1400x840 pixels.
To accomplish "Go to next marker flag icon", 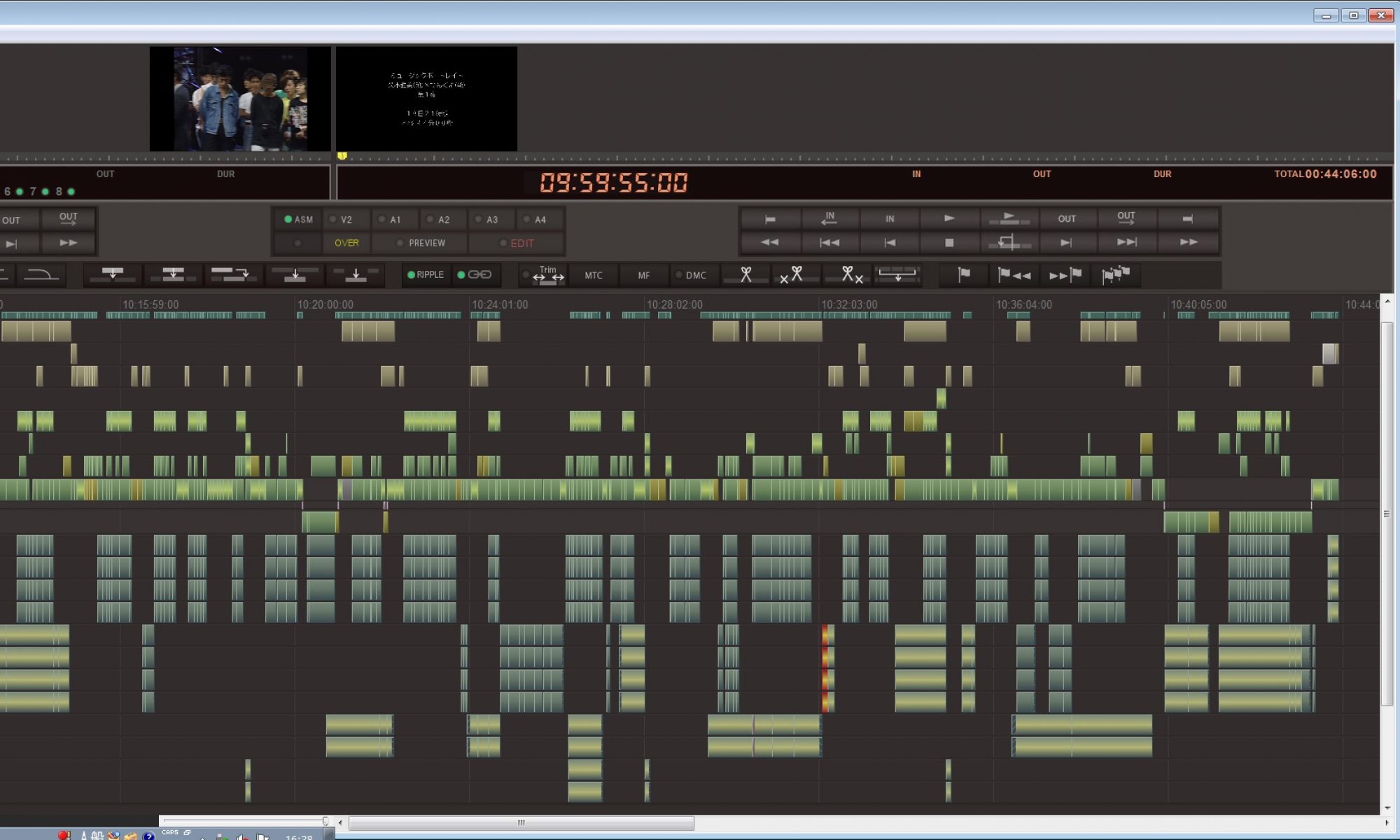I will [1065, 274].
